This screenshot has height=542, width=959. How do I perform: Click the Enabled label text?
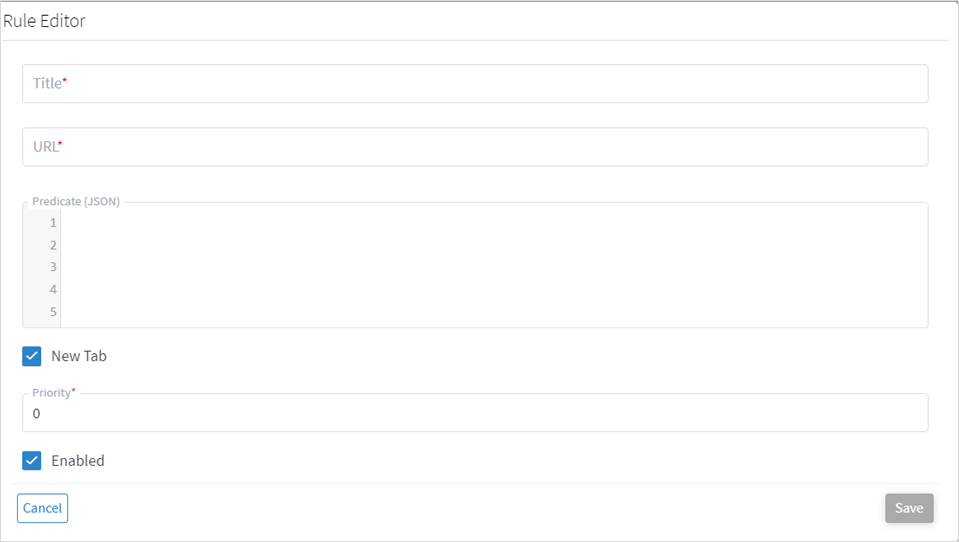coord(78,461)
